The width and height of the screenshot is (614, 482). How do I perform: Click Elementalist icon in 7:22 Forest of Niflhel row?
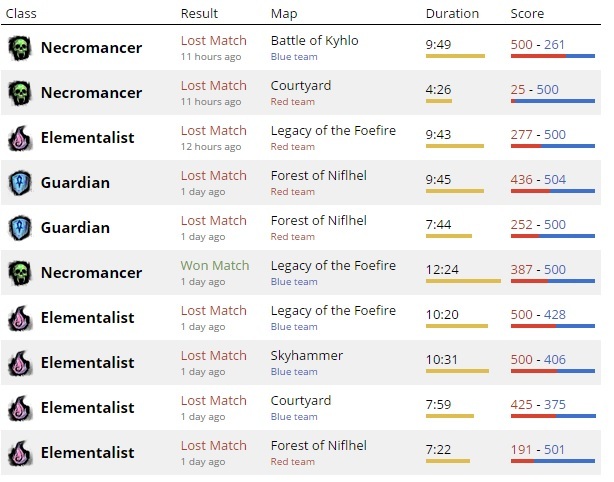tap(20, 453)
